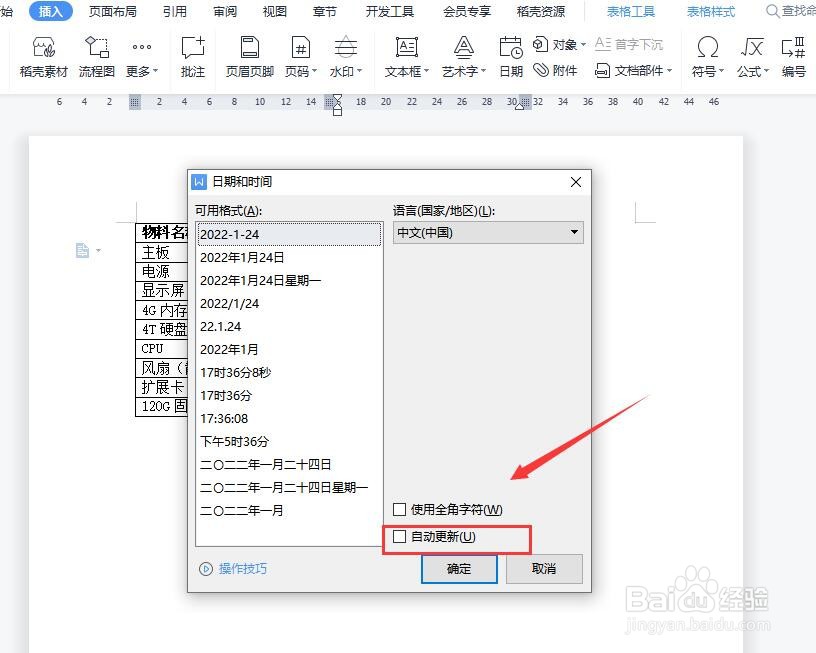Open the 表格样式 tab

(x=710, y=12)
